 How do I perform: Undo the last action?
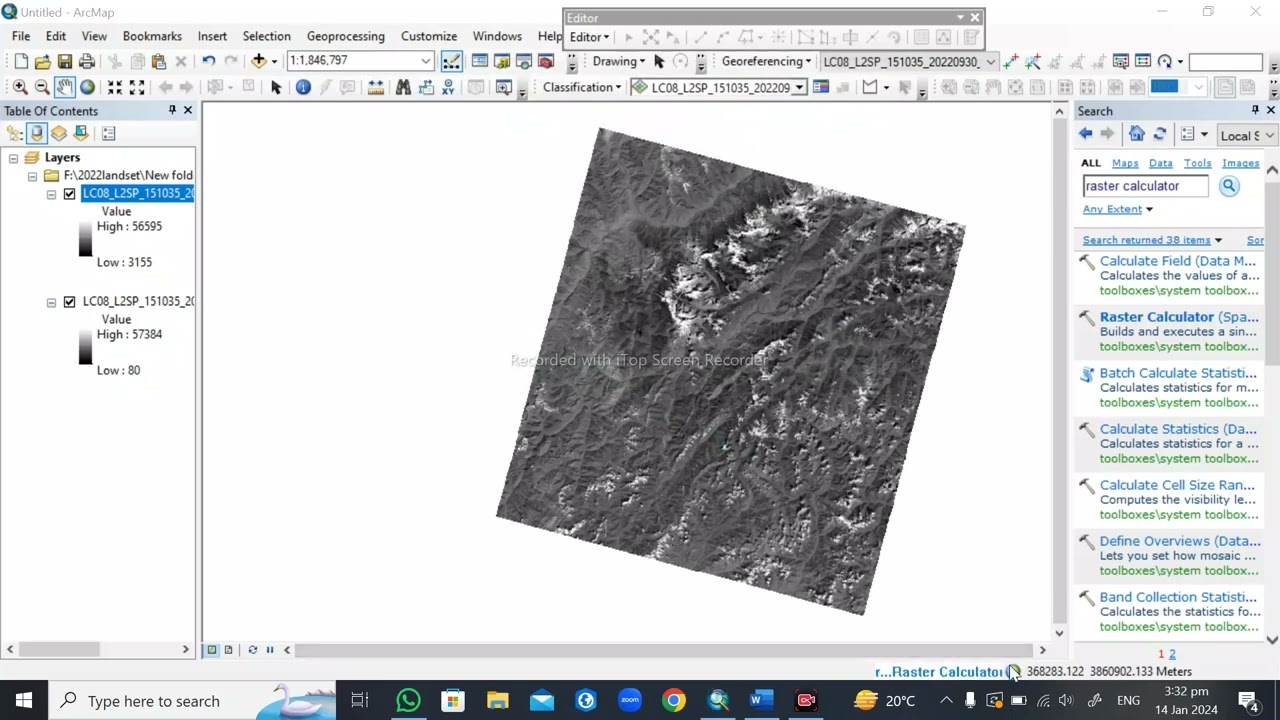tap(208, 62)
